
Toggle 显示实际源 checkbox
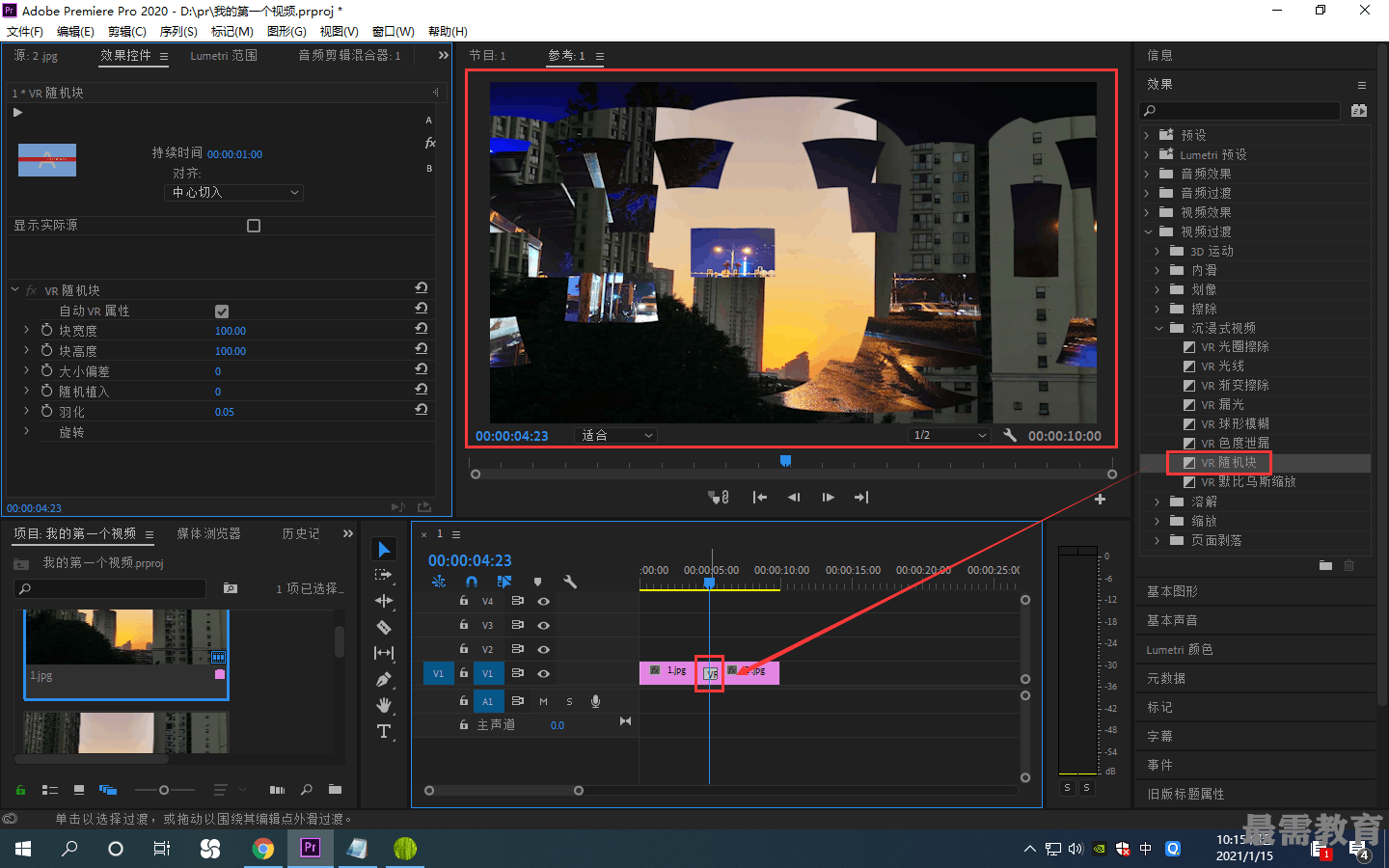pyautogui.click(x=254, y=226)
